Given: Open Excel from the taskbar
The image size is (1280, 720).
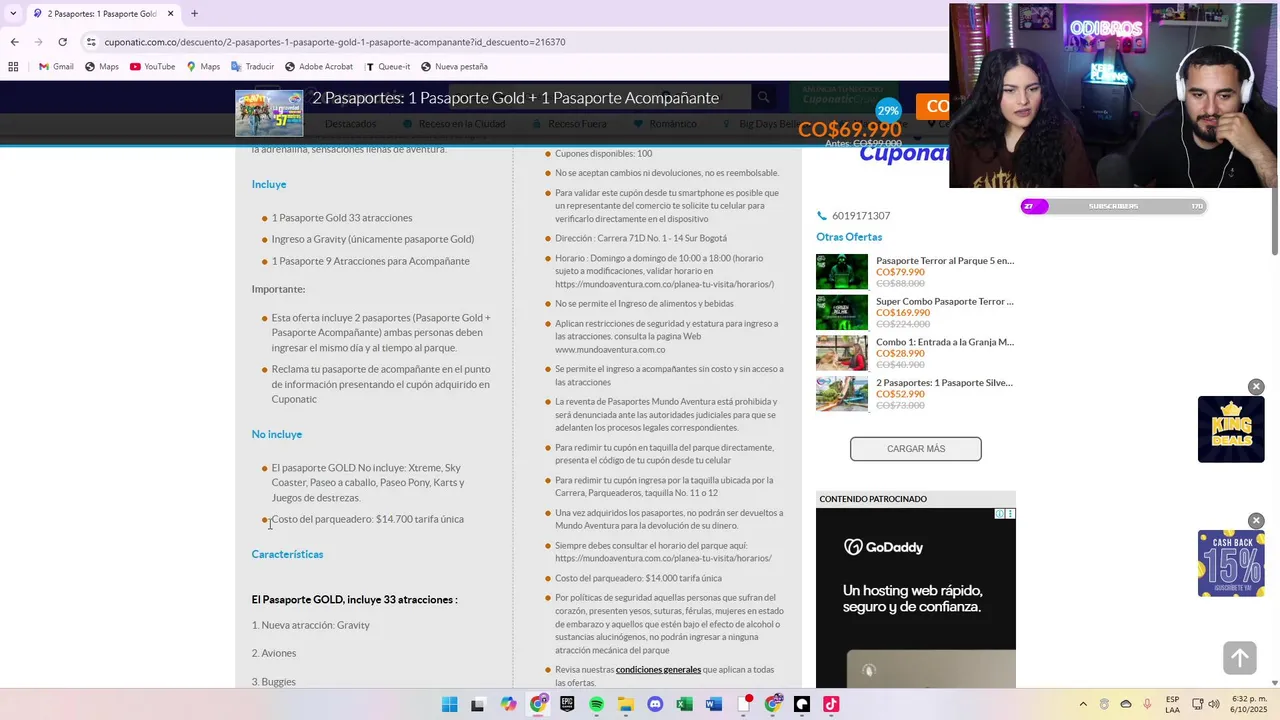Looking at the screenshot, I should click(x=685, y=704).
